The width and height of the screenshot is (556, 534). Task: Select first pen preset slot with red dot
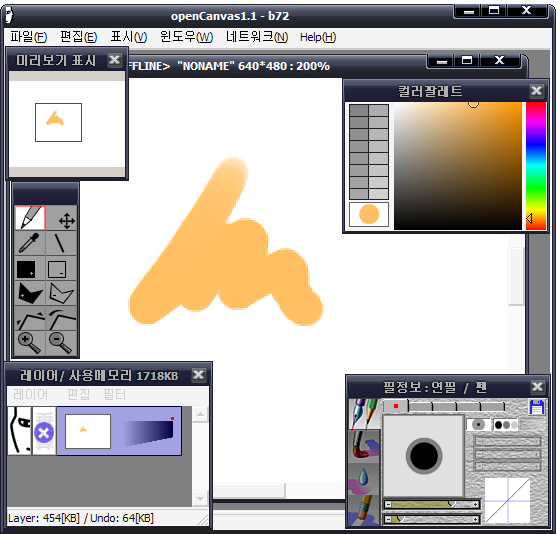[396, 406]
